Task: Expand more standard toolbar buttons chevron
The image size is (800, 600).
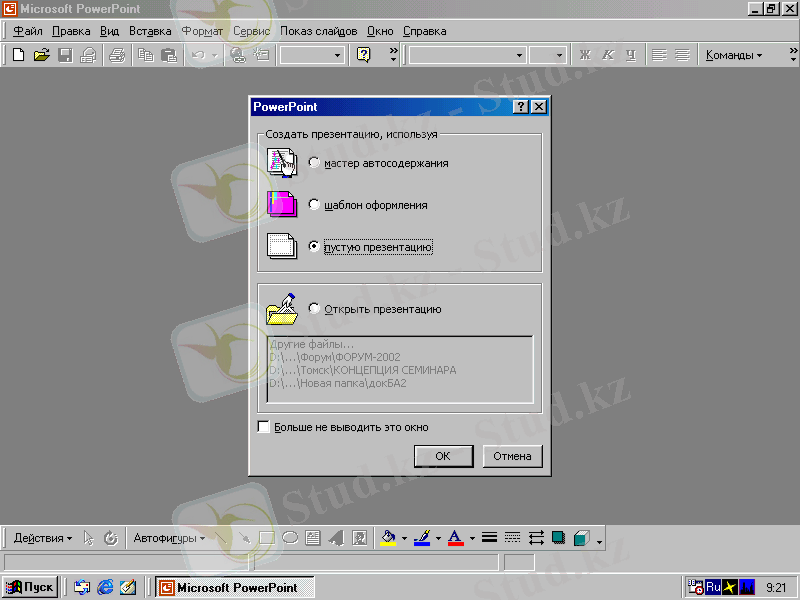Action: click(393, 55)
